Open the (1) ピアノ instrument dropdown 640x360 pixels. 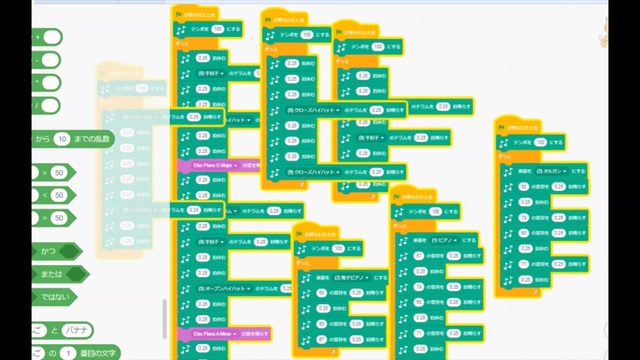pyautogui.click(x=444, y=240)
